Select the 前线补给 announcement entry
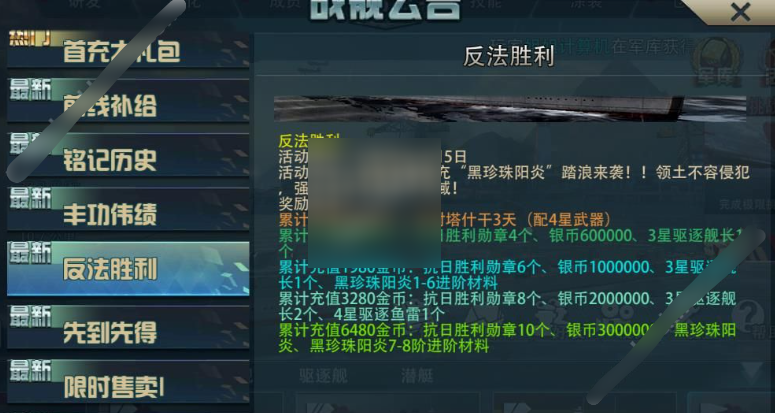Image resolution: width=775 pixels, height=413 pixels. point(128,101)
